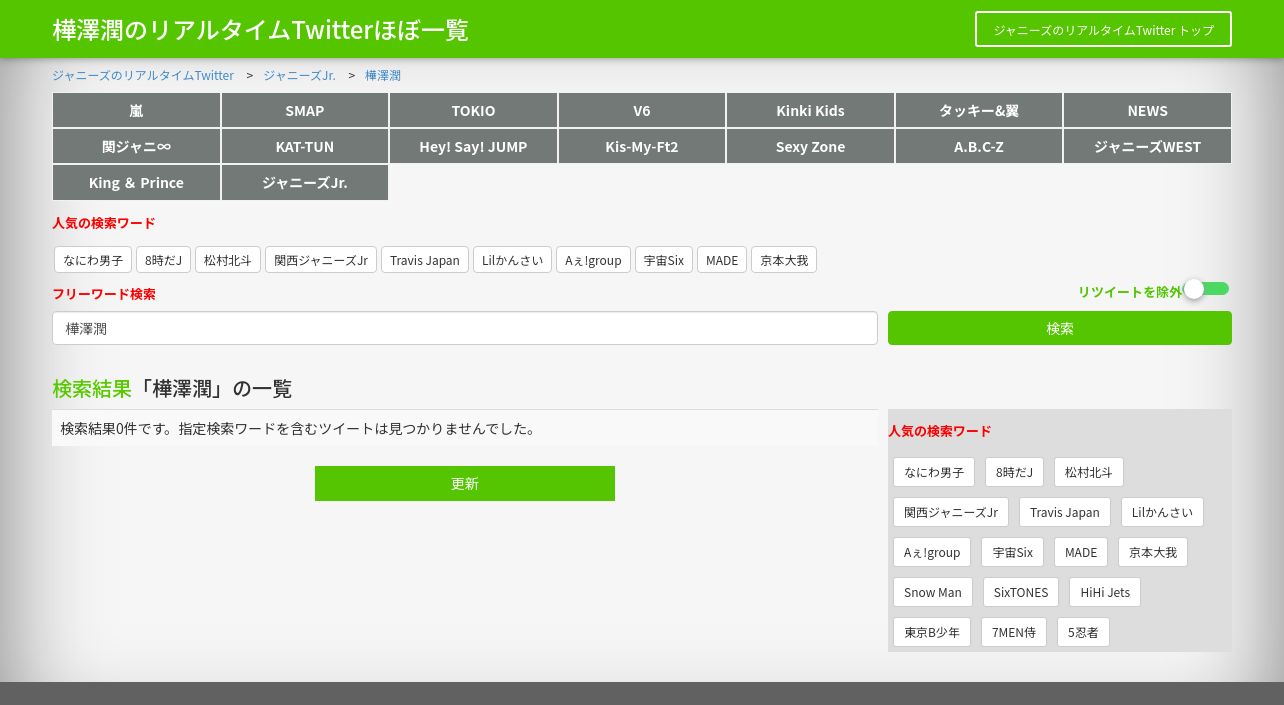Select the NEWS group tab
Image resolution: width=1284 pixels, height=705 pixels.
(x=1147, y=110)
